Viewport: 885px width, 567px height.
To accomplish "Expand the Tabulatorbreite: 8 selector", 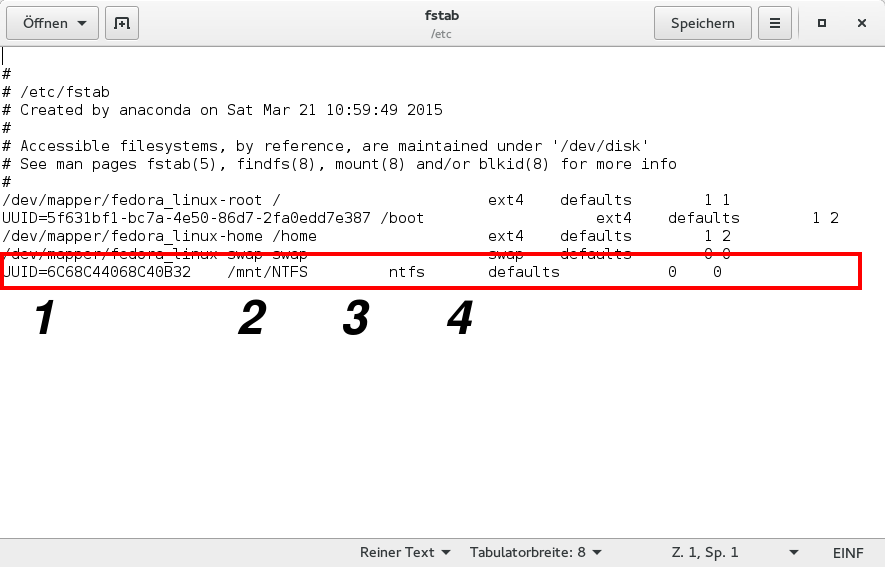I will tap(535, 552).
